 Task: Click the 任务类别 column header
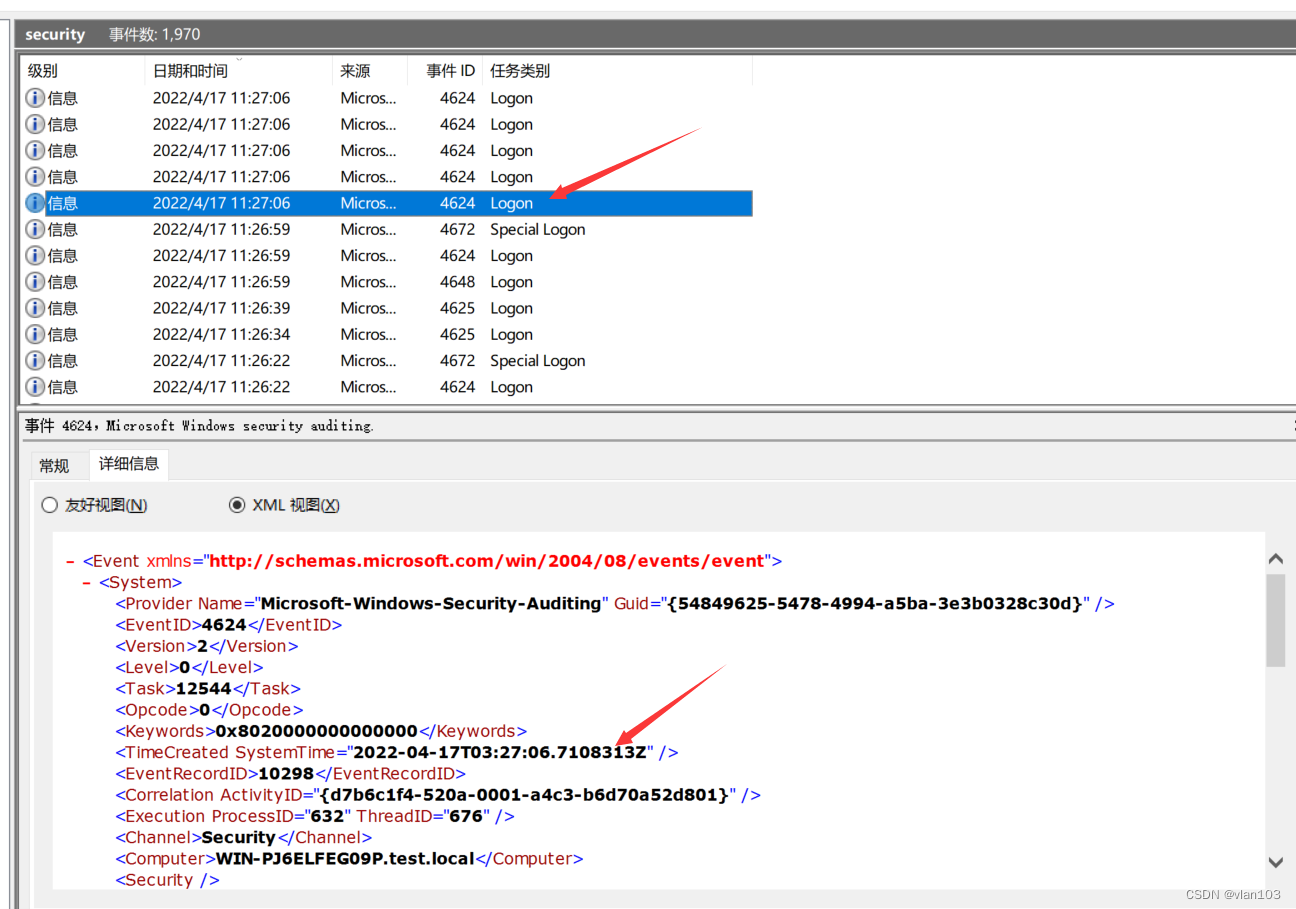click(x=520, y=71)
